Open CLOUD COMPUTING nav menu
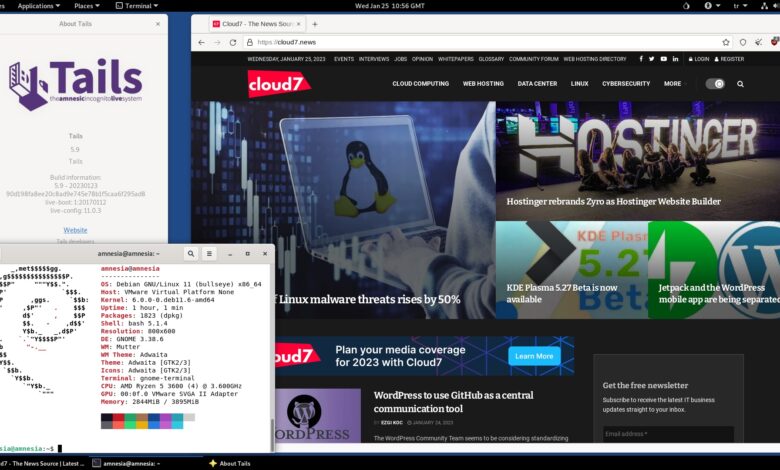This screenshot has width=780, height=470. [420, 84]
